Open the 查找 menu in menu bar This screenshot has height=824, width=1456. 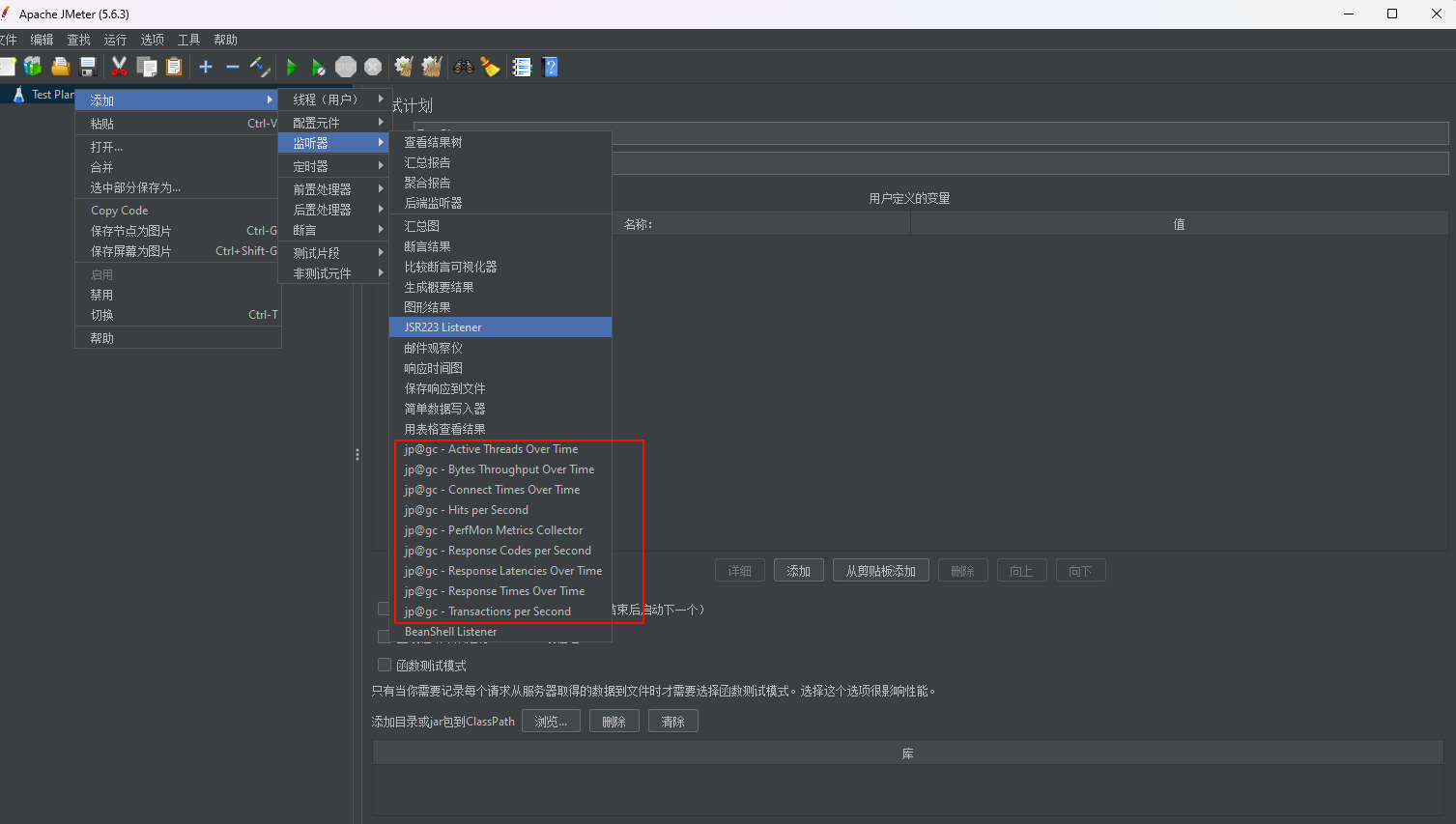79,40
